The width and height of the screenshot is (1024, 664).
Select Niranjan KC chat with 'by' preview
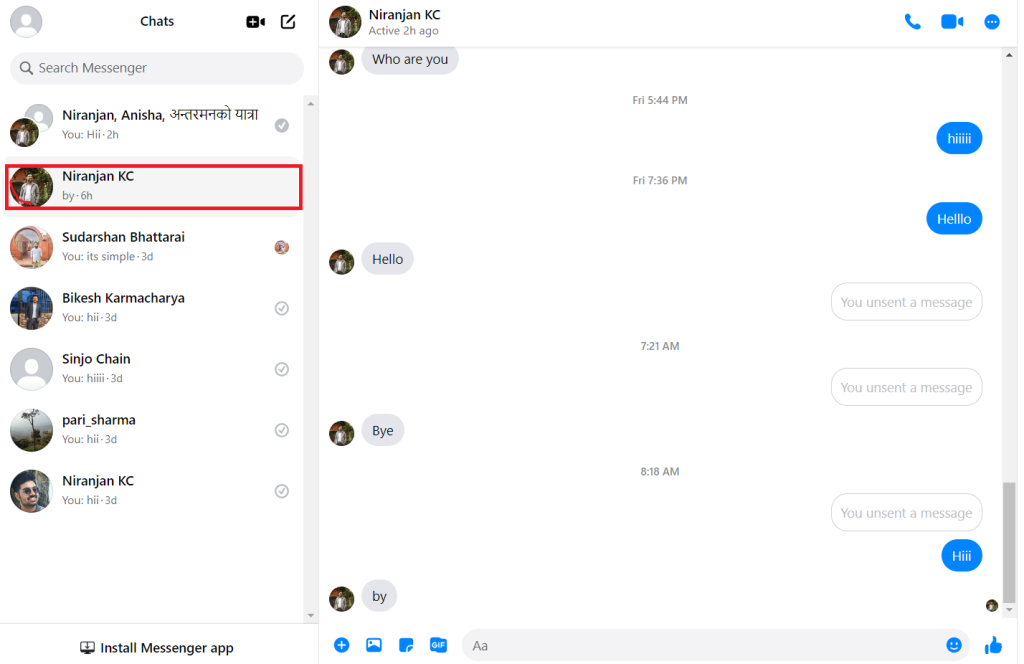[153, 186]
